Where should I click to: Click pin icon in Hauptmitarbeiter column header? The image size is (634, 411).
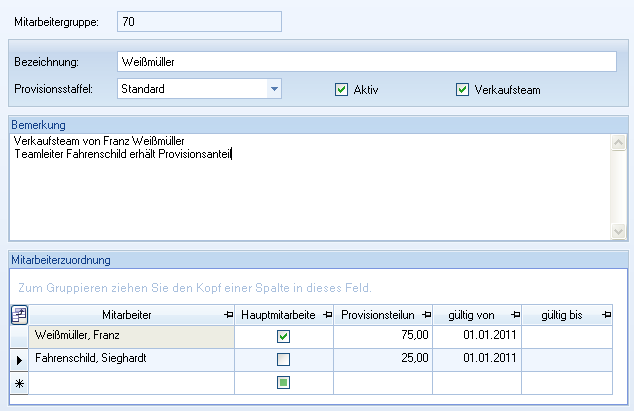(327, 315)
